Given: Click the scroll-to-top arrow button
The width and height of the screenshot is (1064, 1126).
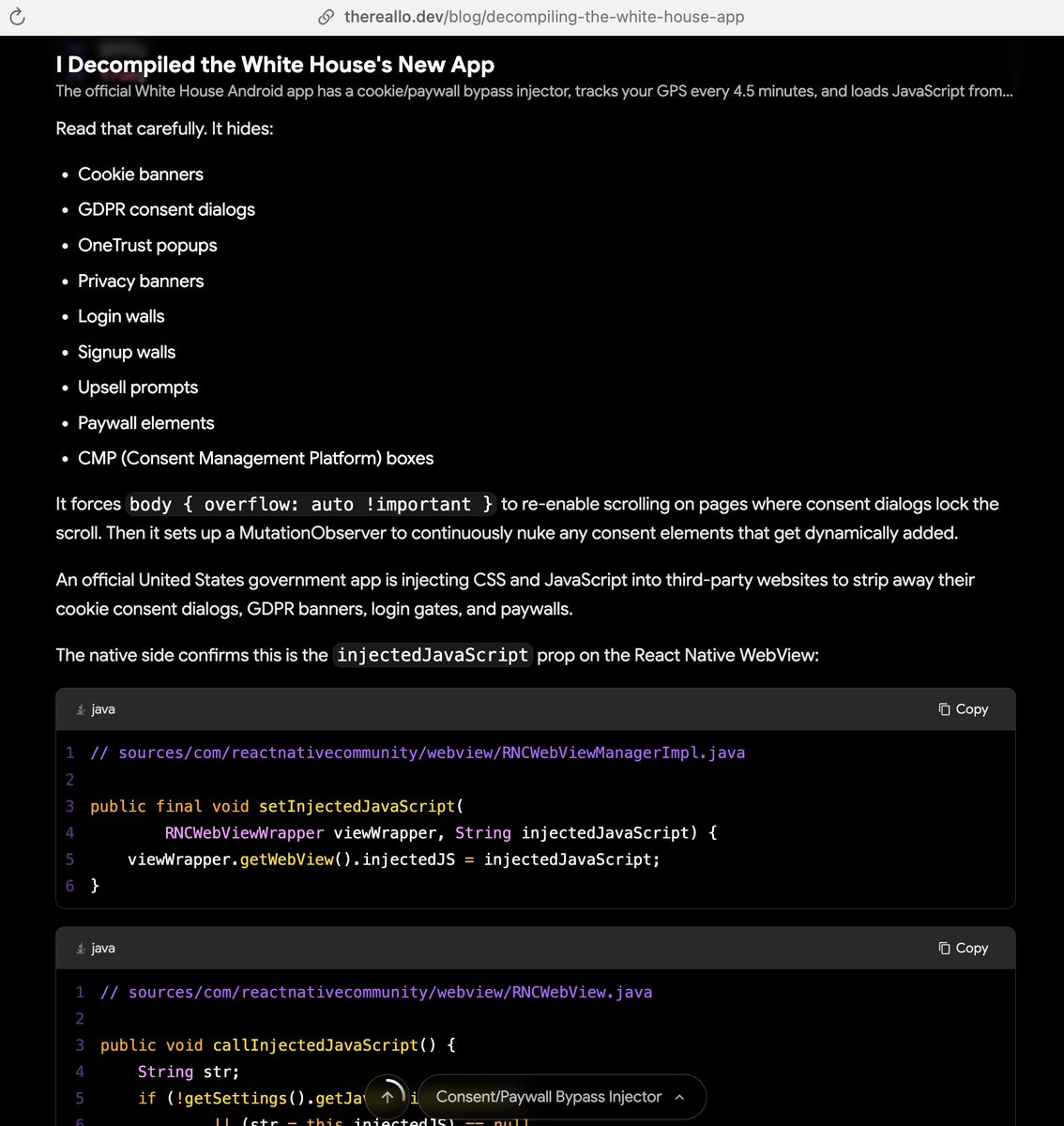Looking at the screenshot, I should pos(388,1097).
